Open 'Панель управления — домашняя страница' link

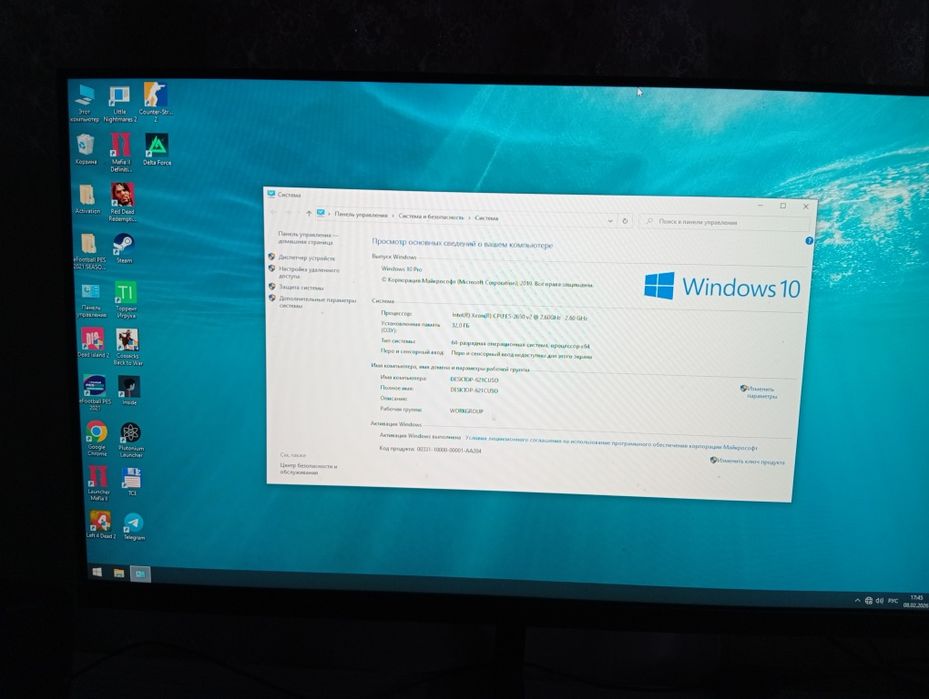[306, 238]
